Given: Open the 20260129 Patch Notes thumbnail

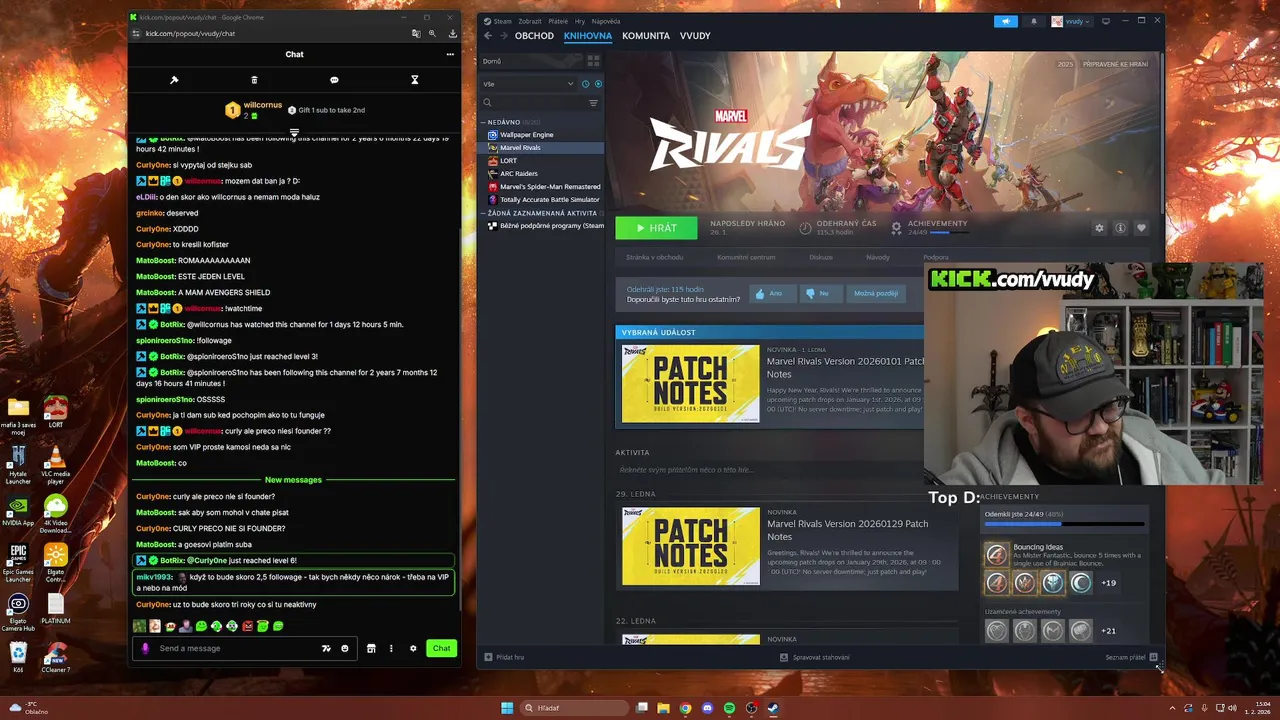Looking at the screenshot, I should click(x=690, y=546).
